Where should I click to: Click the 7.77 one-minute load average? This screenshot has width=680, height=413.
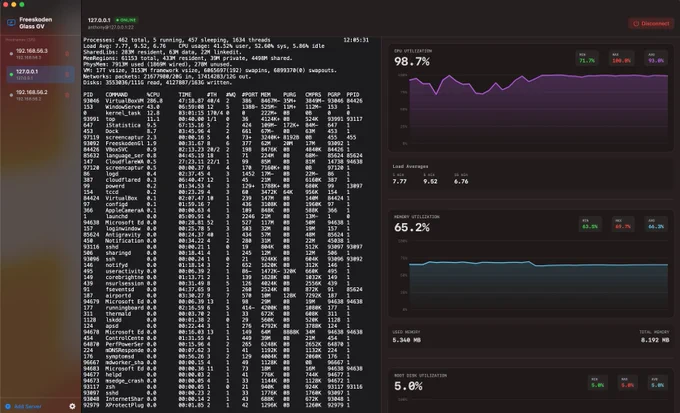pos(399,181)
